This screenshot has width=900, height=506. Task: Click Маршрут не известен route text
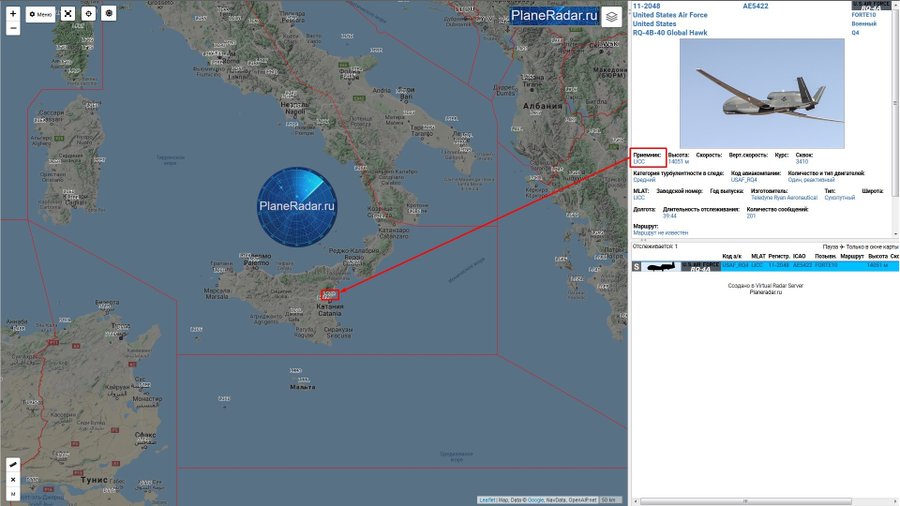(x=660, y=233)
